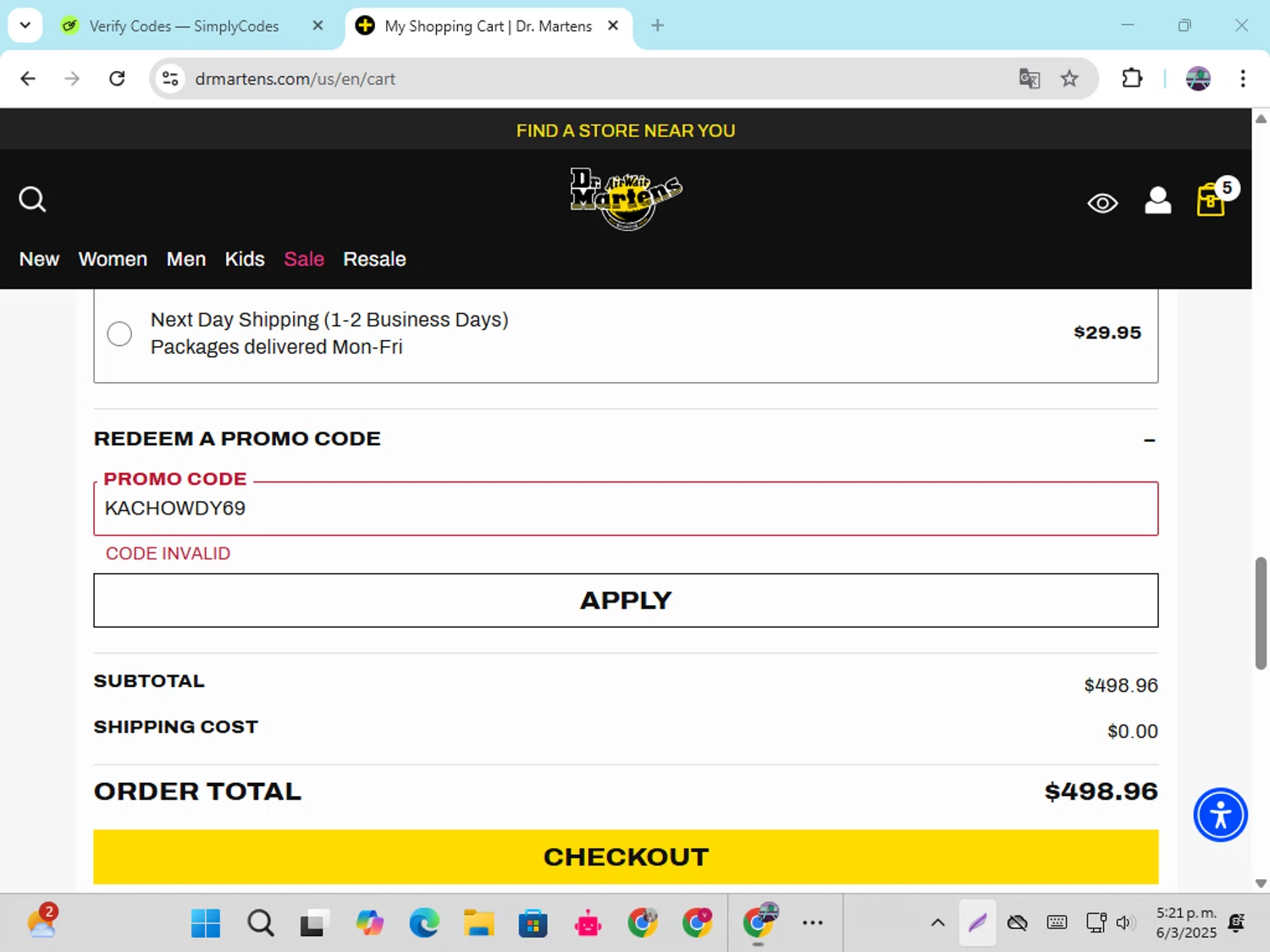Open the touch keyboard tray icon
The width and height of the screenshot is (1270, 952).
(x=1057, y=923)
